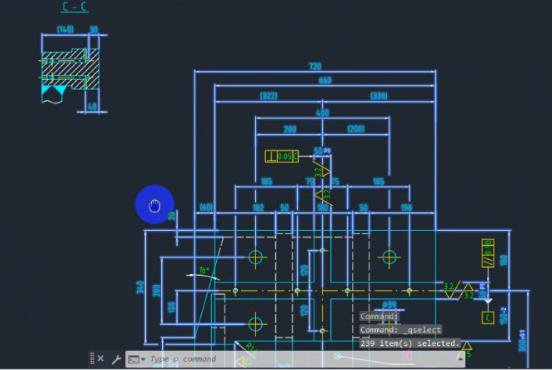Select the datum C box symbol
The image size is (552, 370).
pos(488,318)
